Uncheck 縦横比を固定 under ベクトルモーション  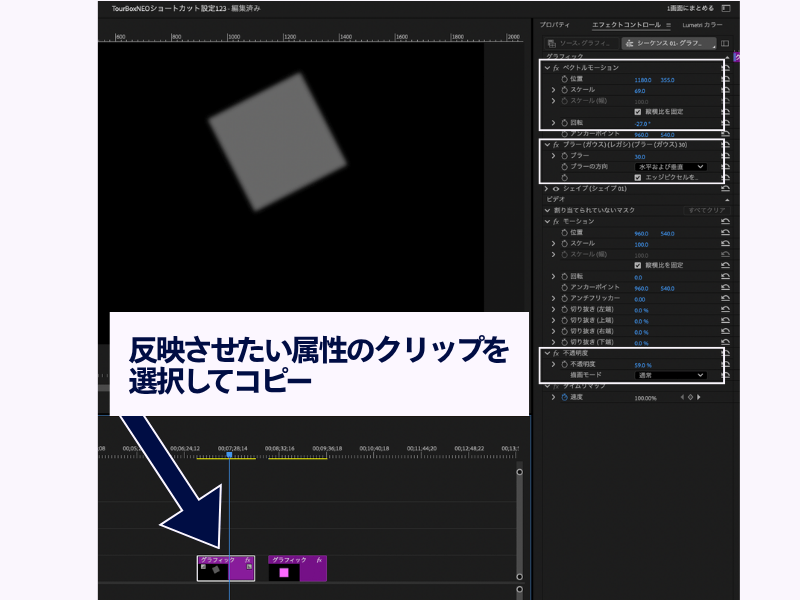638,112
